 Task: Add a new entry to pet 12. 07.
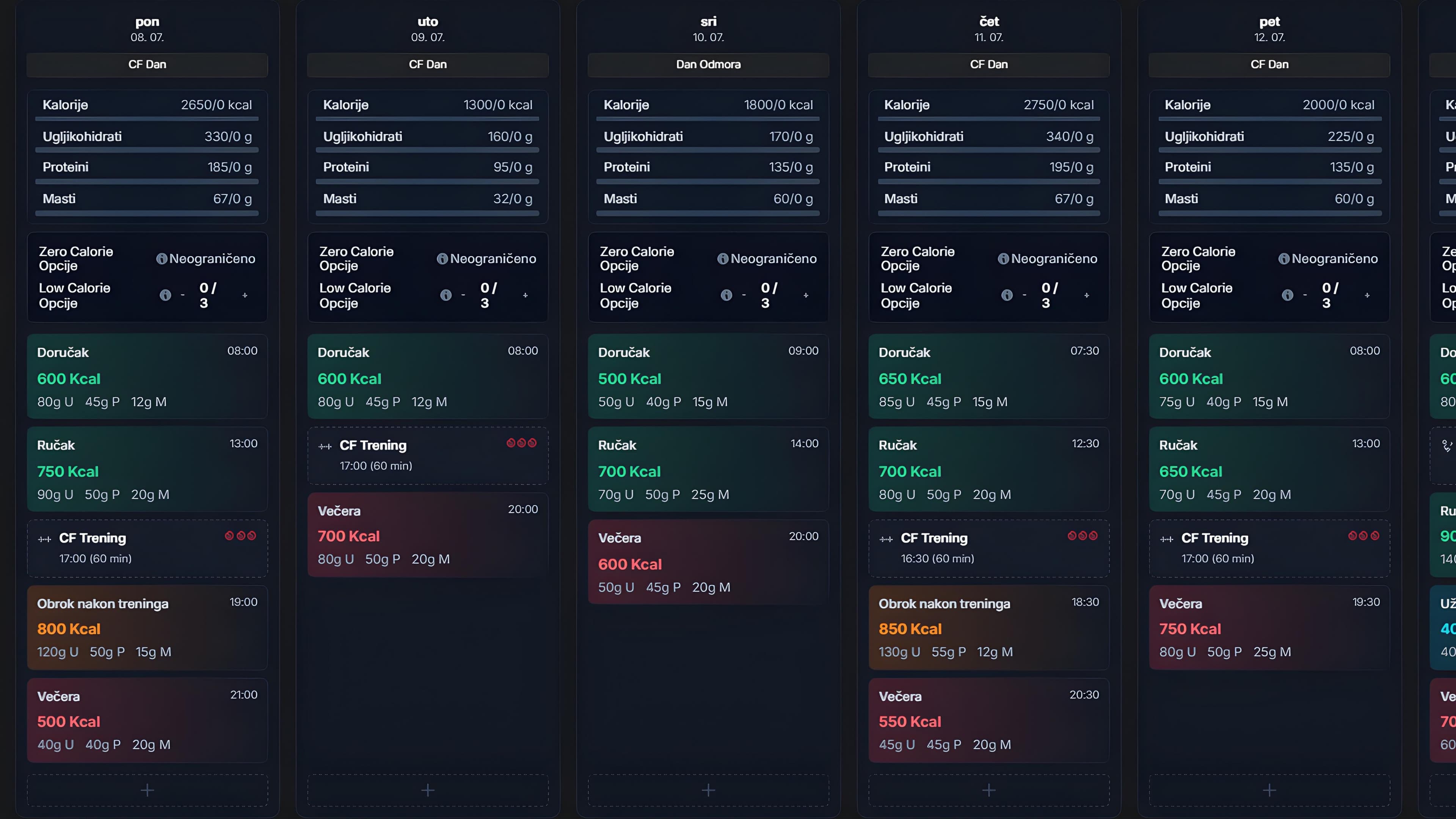coord(1269,789)
